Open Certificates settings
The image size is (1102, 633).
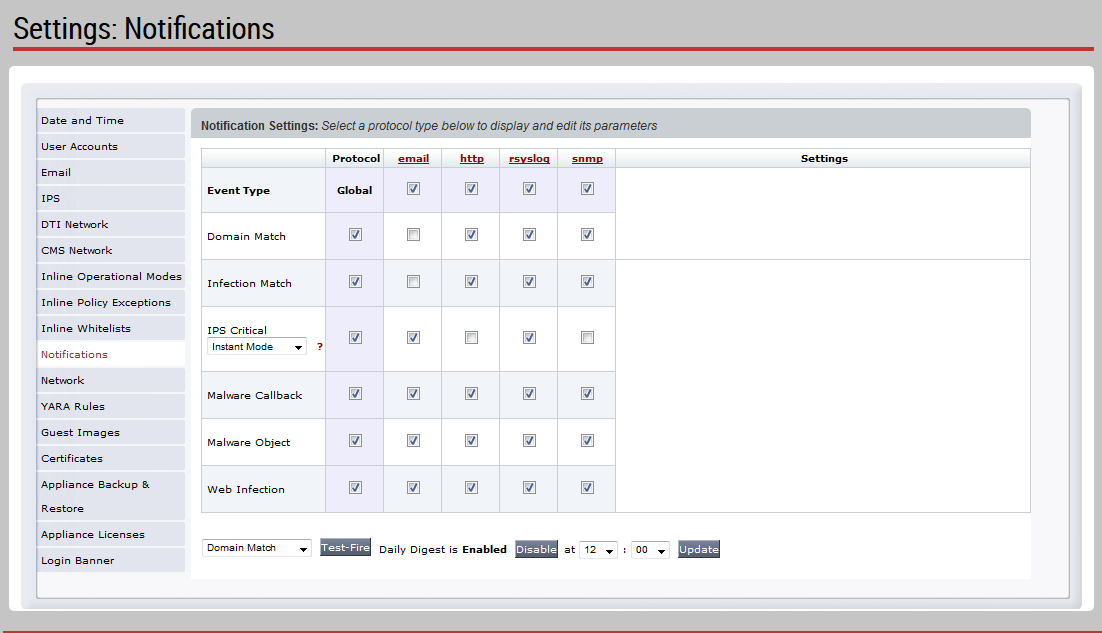click(111, 458)
